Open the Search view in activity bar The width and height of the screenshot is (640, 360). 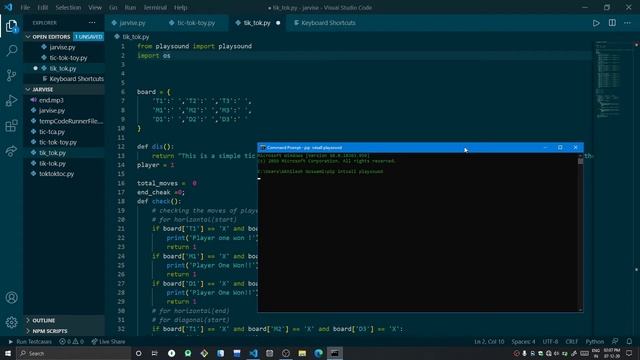[x=11, y=51]
